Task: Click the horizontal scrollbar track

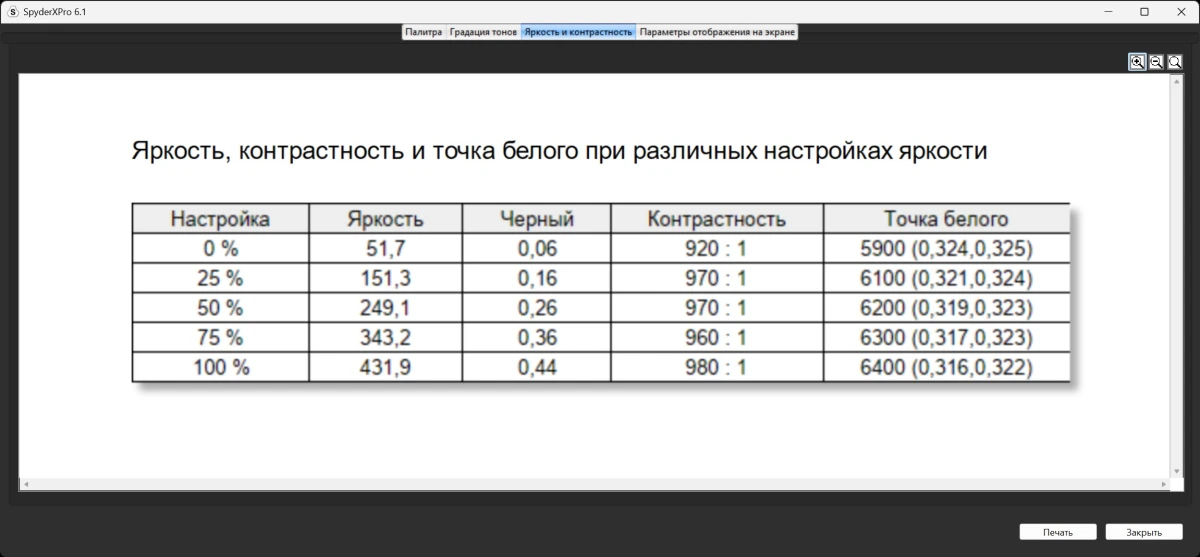Action: coord(596,485)
